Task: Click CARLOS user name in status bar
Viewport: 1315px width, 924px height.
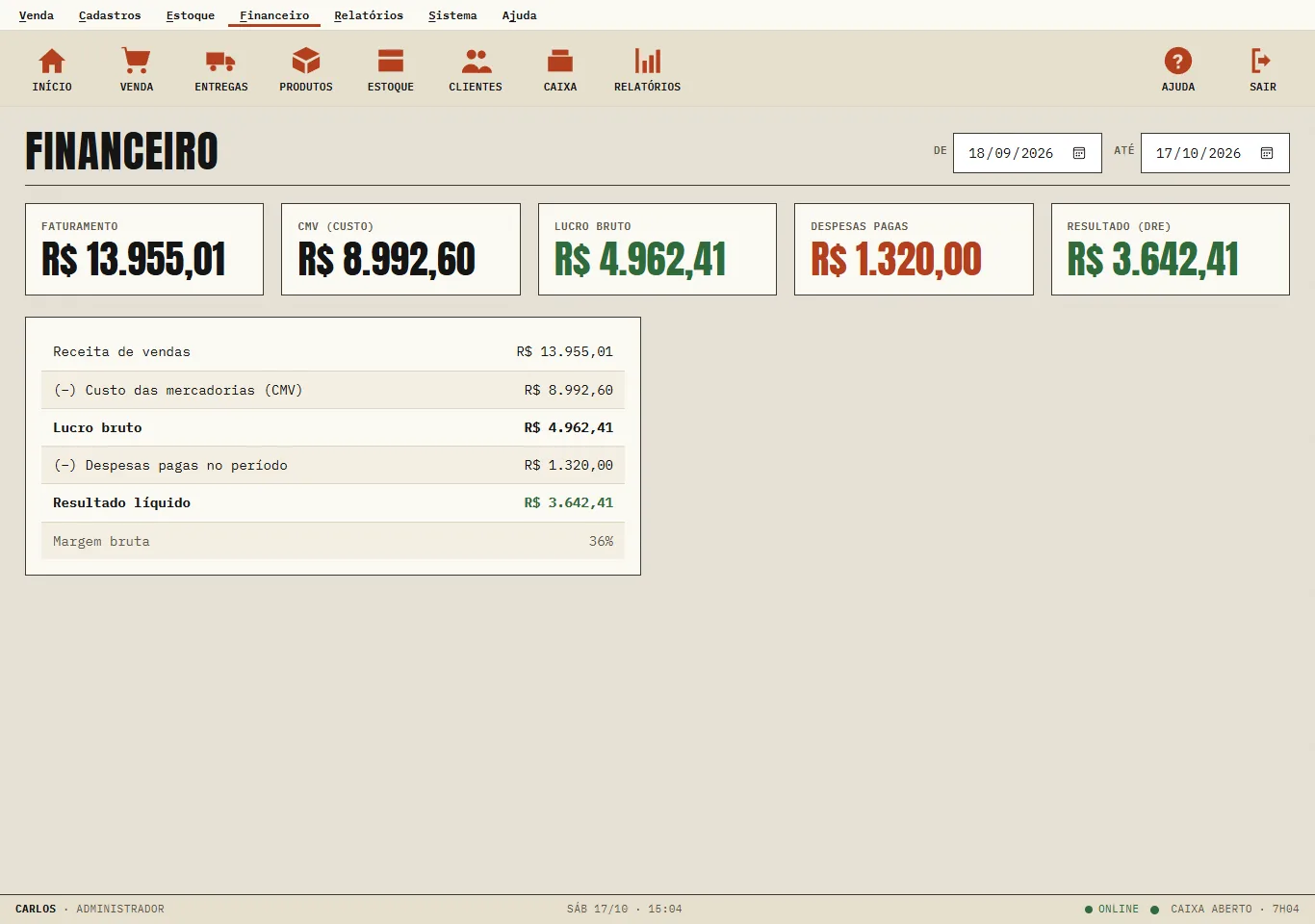Action: [x=36, y=909]
